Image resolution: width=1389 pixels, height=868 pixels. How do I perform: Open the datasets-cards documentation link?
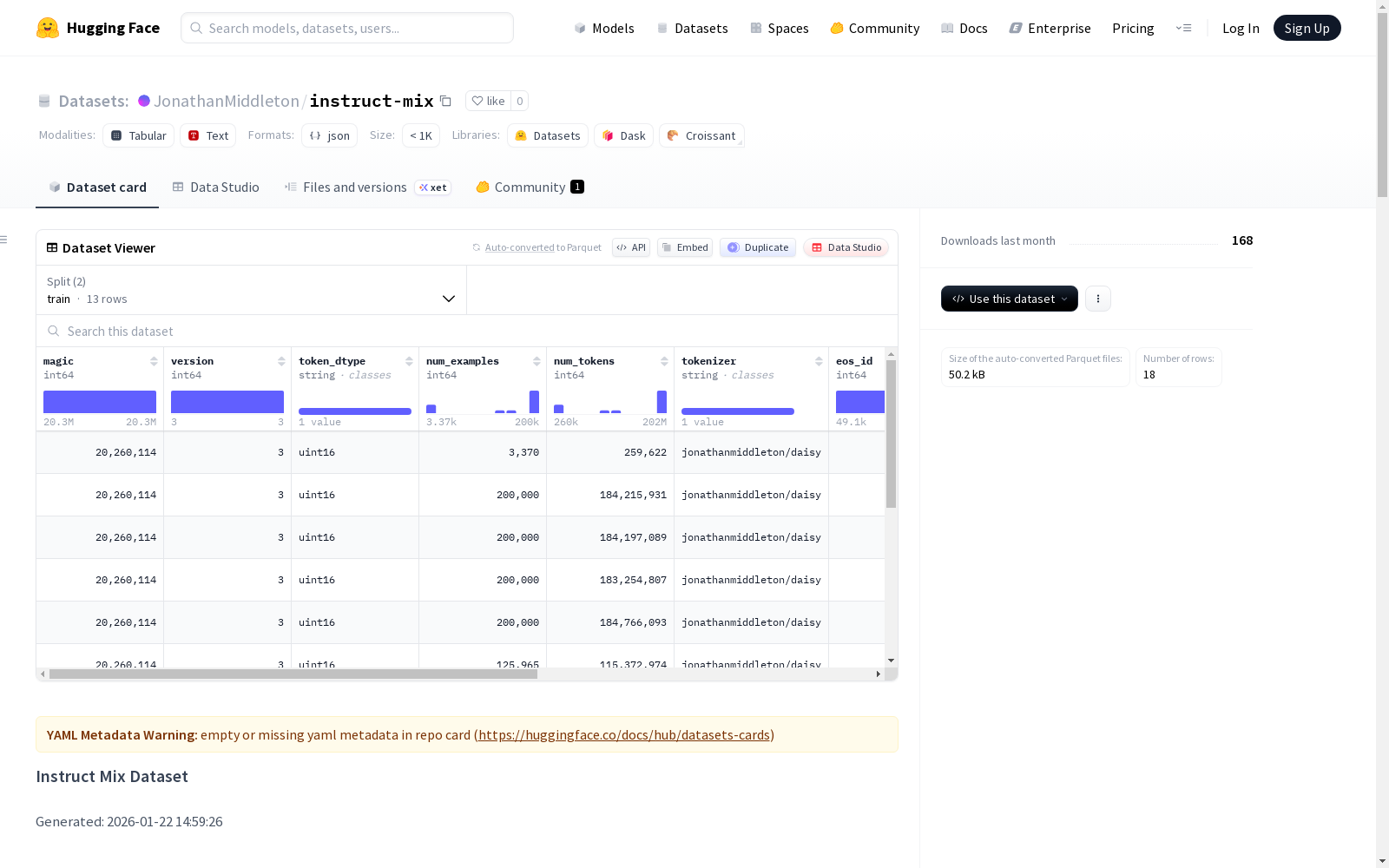click(624, 734)
